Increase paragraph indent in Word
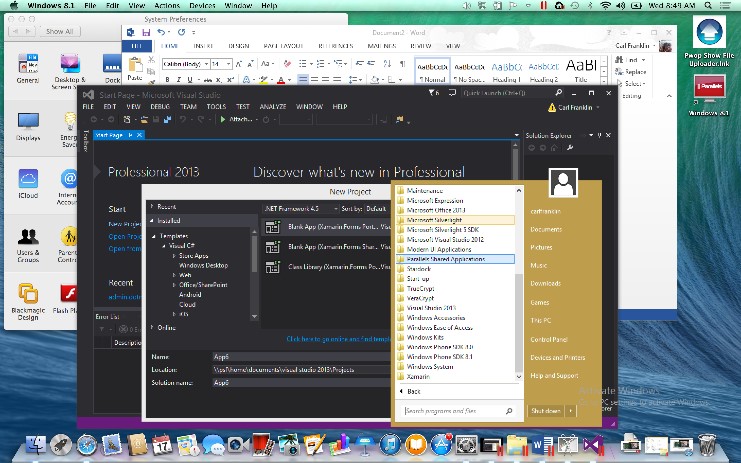Image resolution: width=741 pixels, height=463 pixels. (371, 64)
